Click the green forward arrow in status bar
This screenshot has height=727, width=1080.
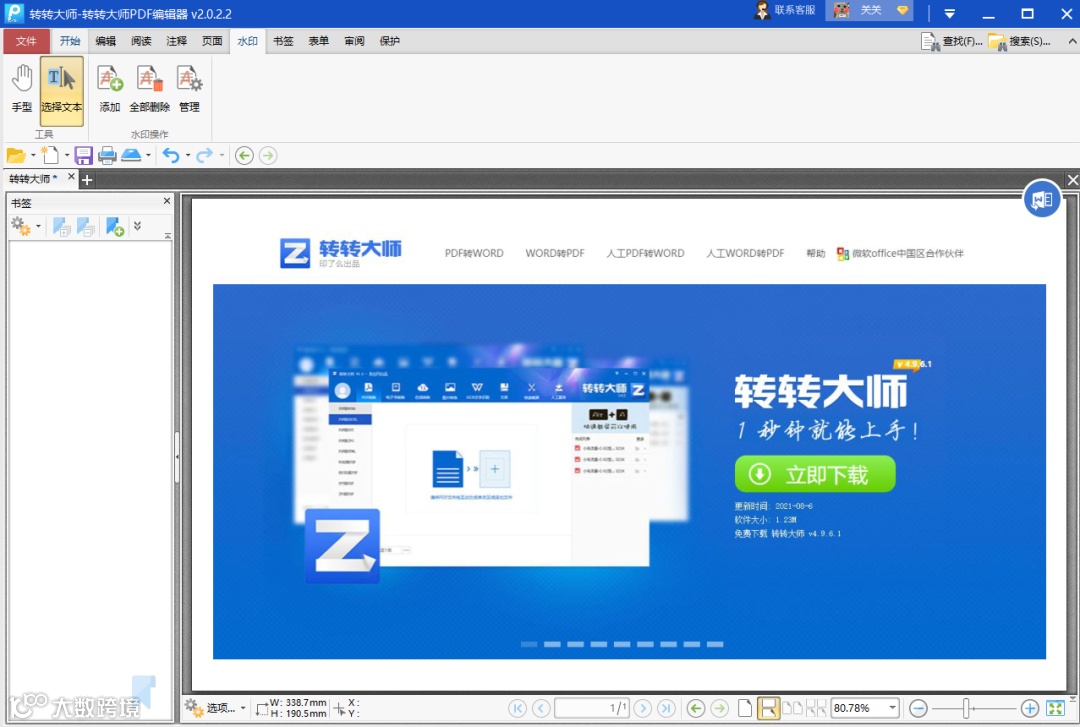pyautogui.click(x=720, y=708)
